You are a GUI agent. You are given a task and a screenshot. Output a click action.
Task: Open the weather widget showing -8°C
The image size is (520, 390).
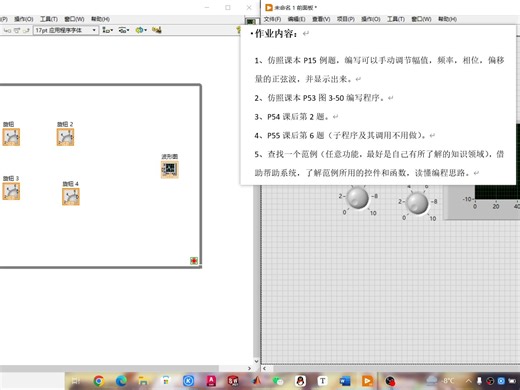(x=440, y=381)
